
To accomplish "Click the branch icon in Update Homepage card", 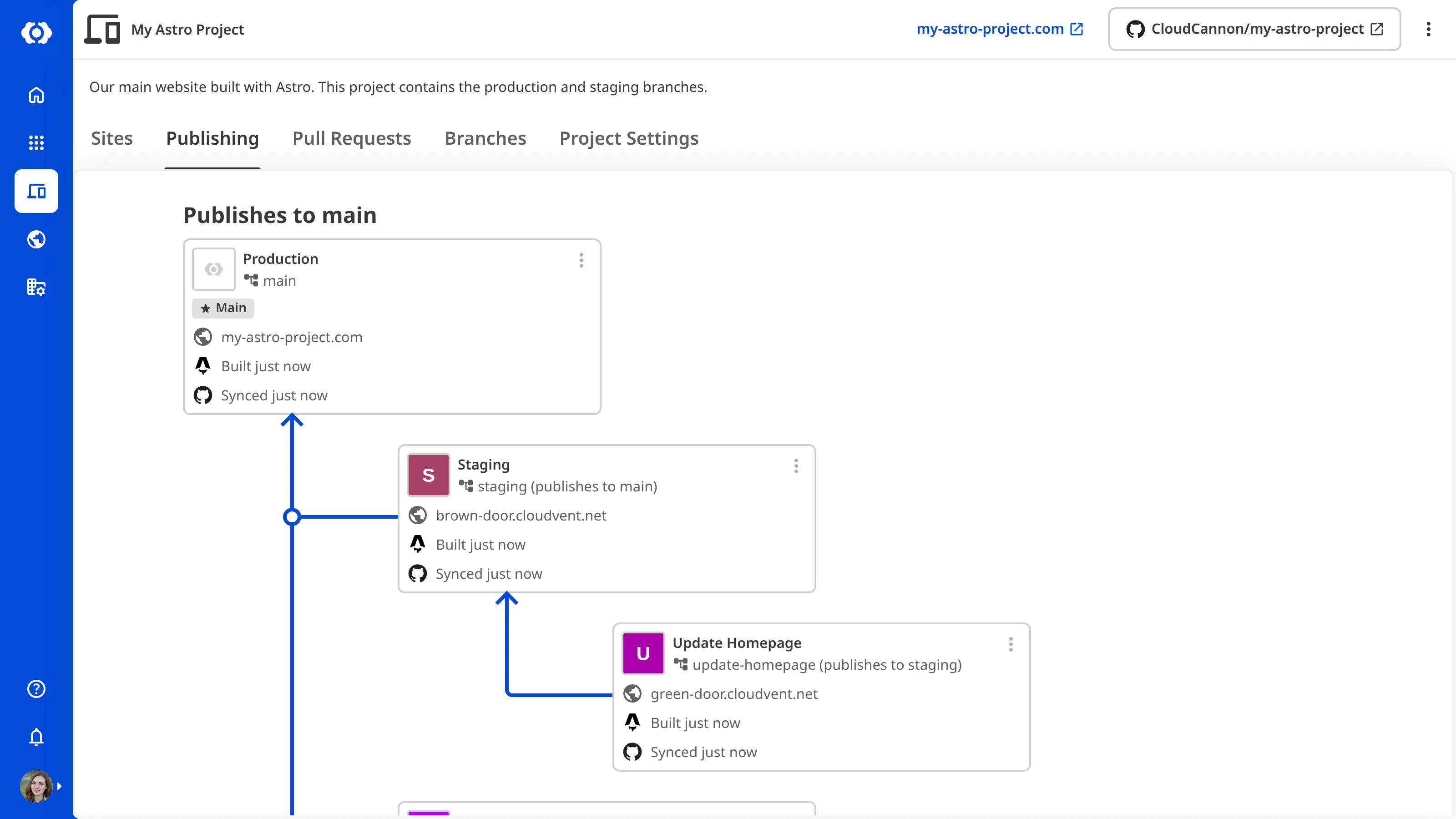I will [681, 664].
